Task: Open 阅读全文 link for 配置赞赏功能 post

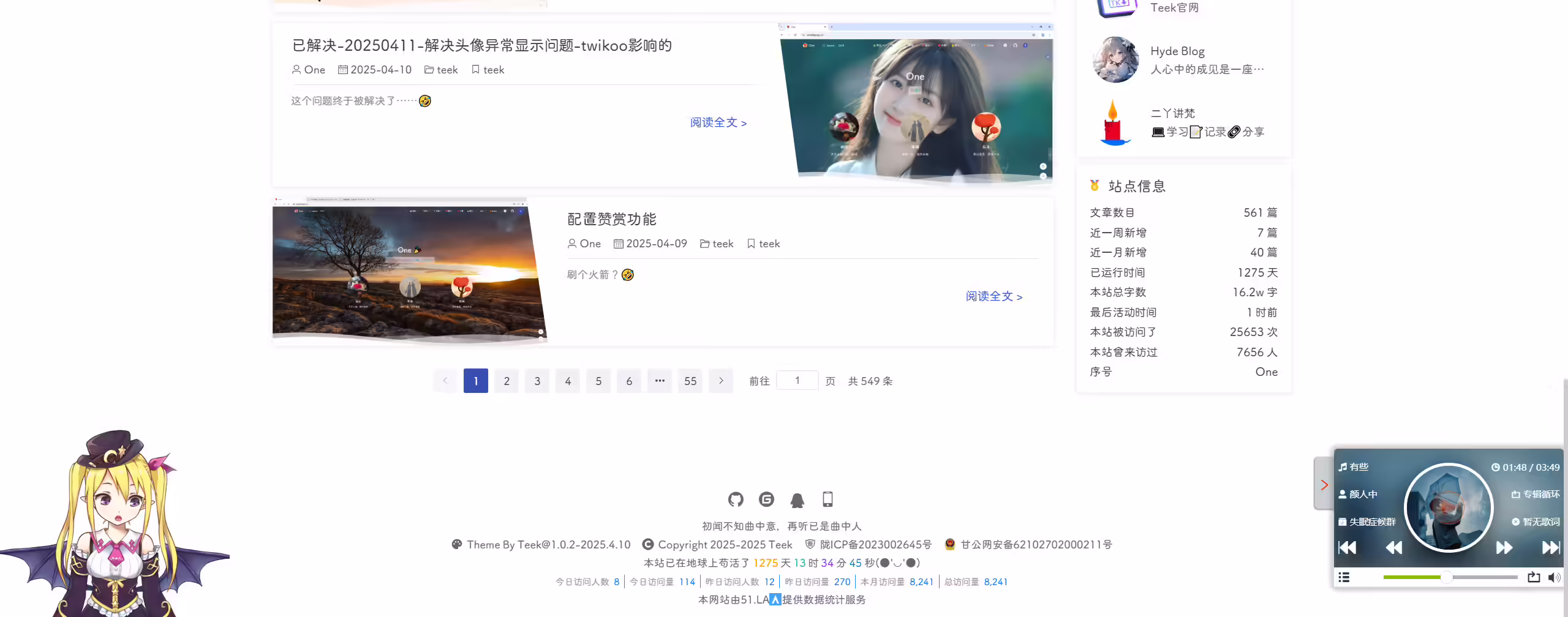Action: 994,296
